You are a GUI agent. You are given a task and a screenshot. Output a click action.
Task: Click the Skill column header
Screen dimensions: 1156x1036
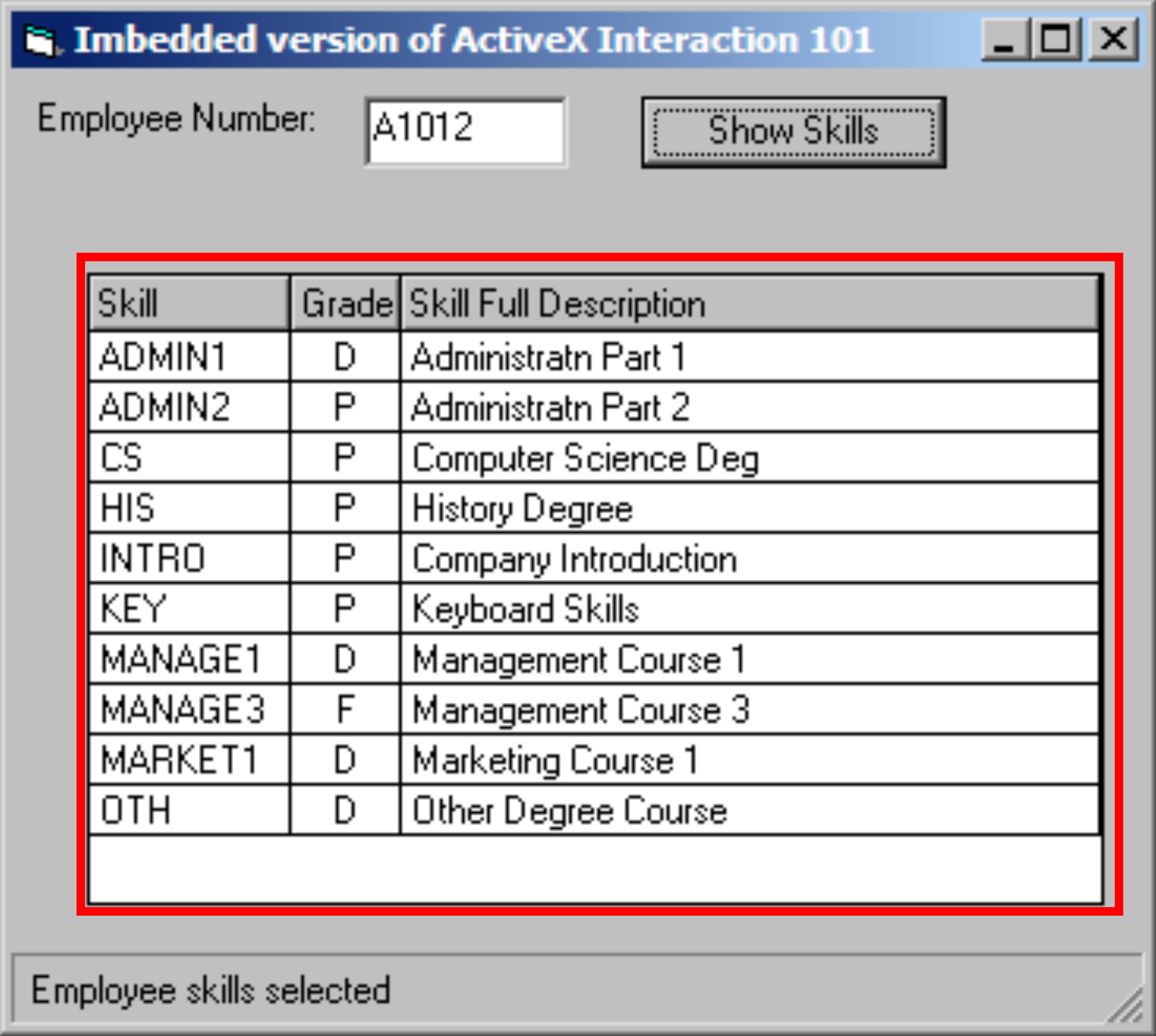tap(188, 303)
